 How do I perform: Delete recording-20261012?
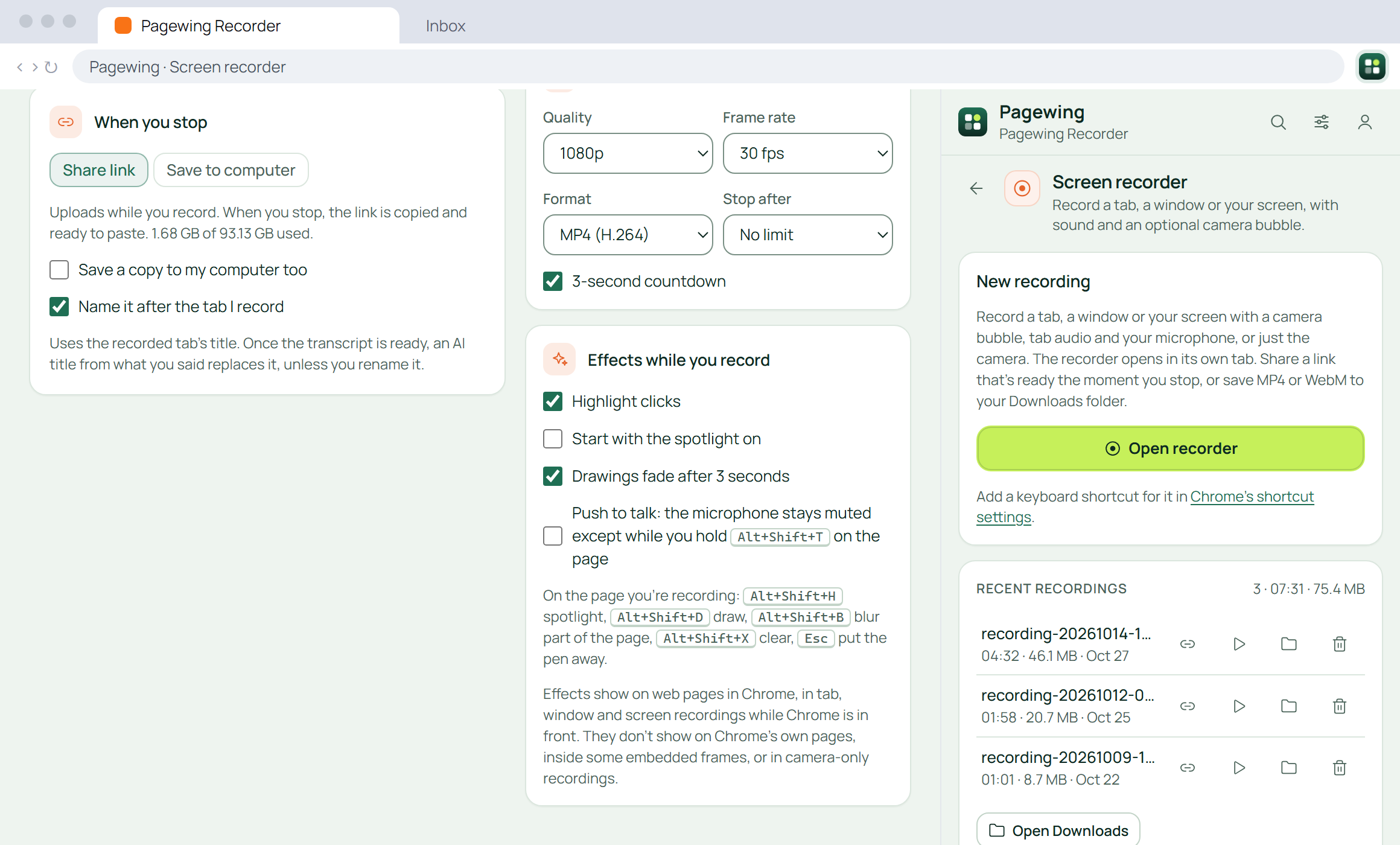(1339, 706)
